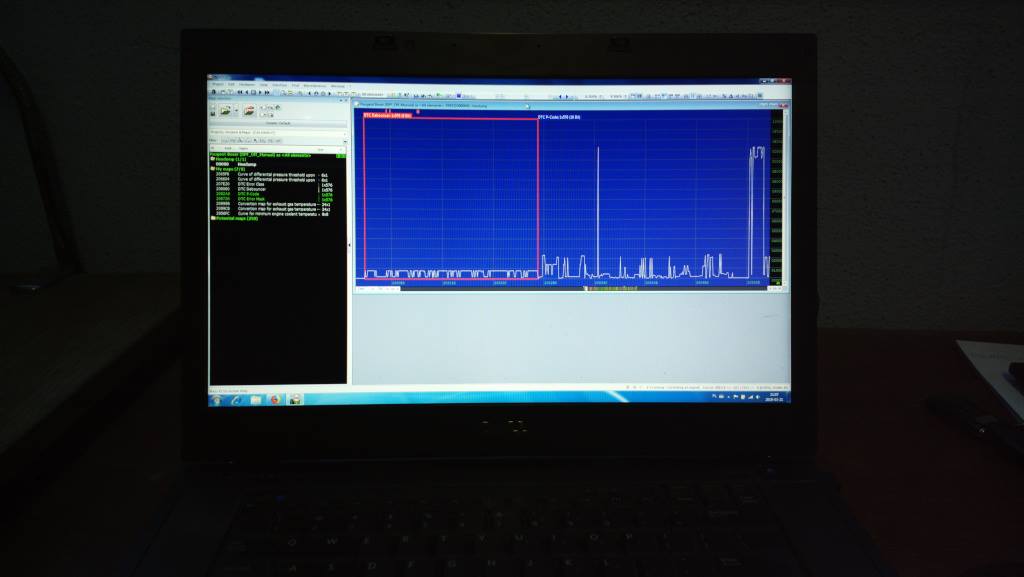The height and width of the screenshot is (577, 1024).
Task: Open the Selection menu
Action: [x=280, y=85]
